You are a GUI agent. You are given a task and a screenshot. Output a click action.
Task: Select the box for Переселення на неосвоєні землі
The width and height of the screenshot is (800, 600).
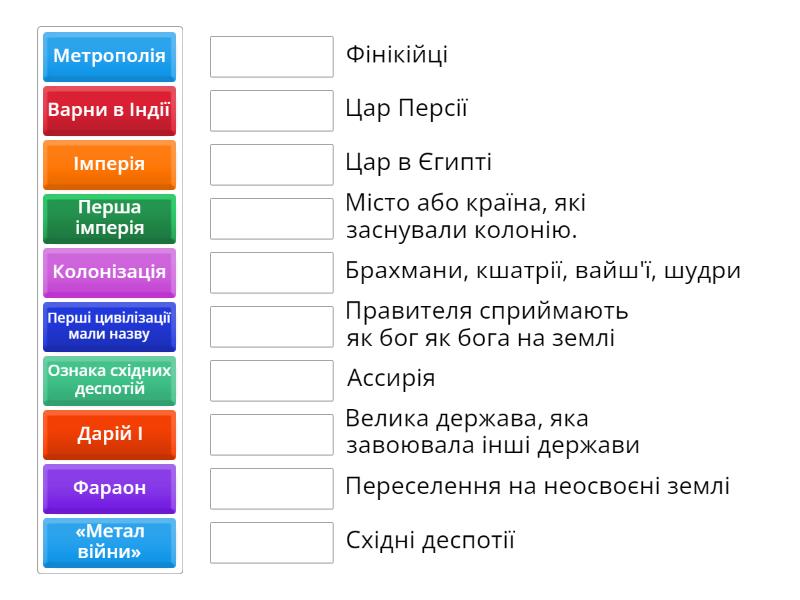point(272,489)
